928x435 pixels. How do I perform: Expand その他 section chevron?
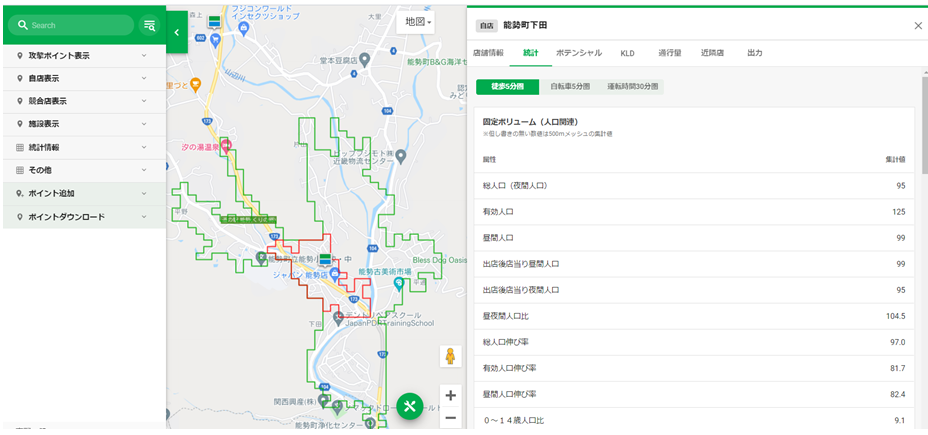tap(144, 170)
